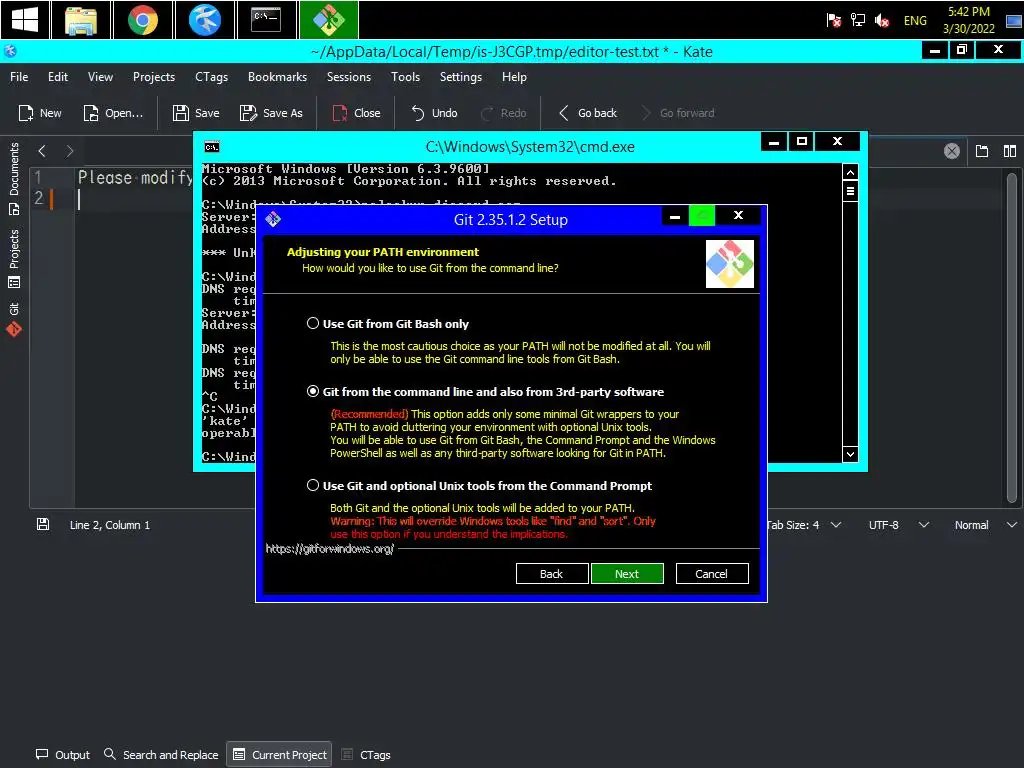The image size is (1024, 768).
Task: Click the network tray icon
Action: coord(857,20)
